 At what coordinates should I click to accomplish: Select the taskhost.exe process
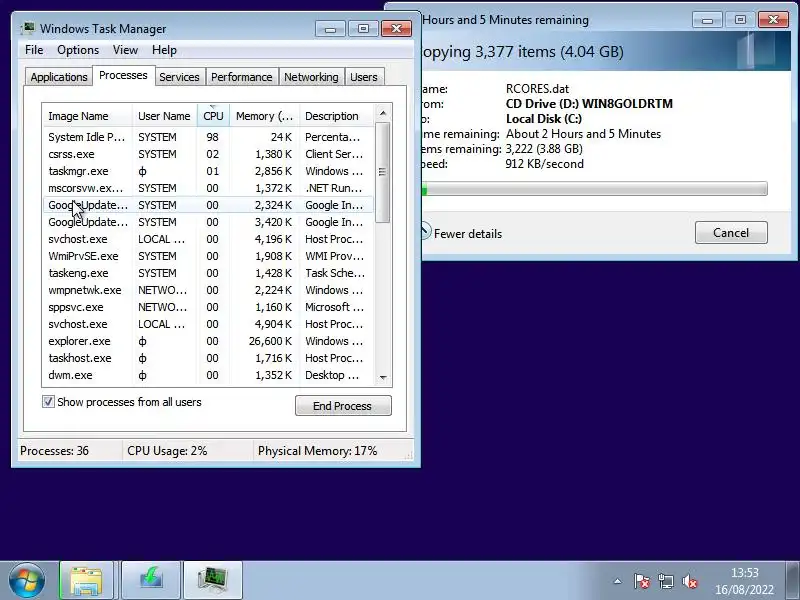pos(208,358)
